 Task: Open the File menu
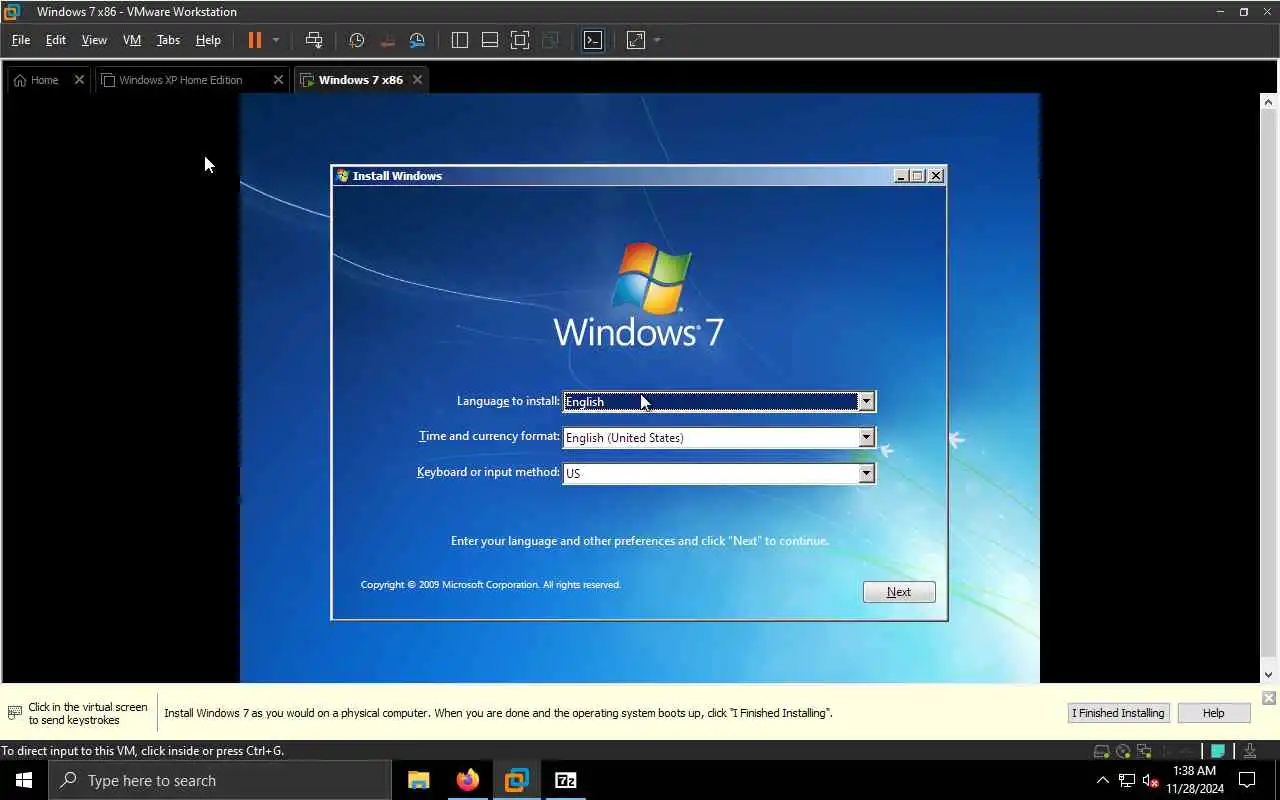click(x=21, y=40)
